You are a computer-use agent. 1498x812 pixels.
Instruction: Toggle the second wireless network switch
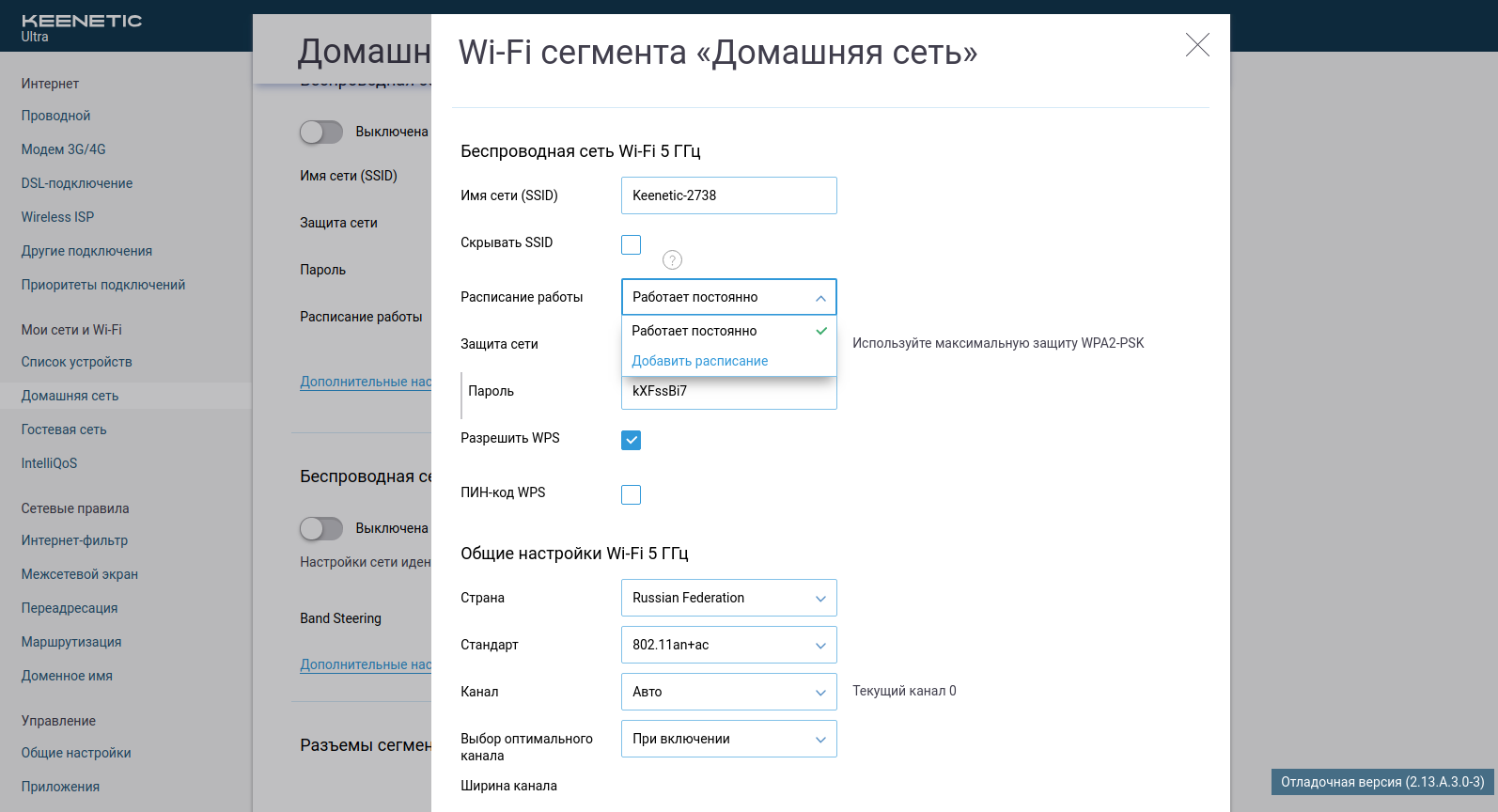(321, 529)
